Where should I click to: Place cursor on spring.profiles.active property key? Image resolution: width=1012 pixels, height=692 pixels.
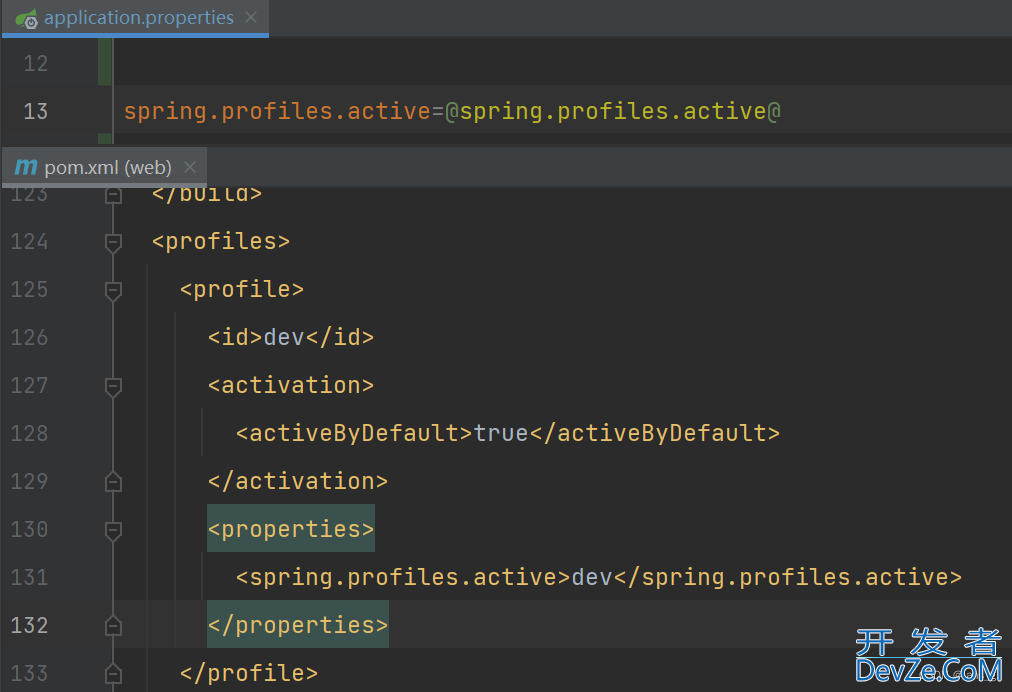click(277, 111)
